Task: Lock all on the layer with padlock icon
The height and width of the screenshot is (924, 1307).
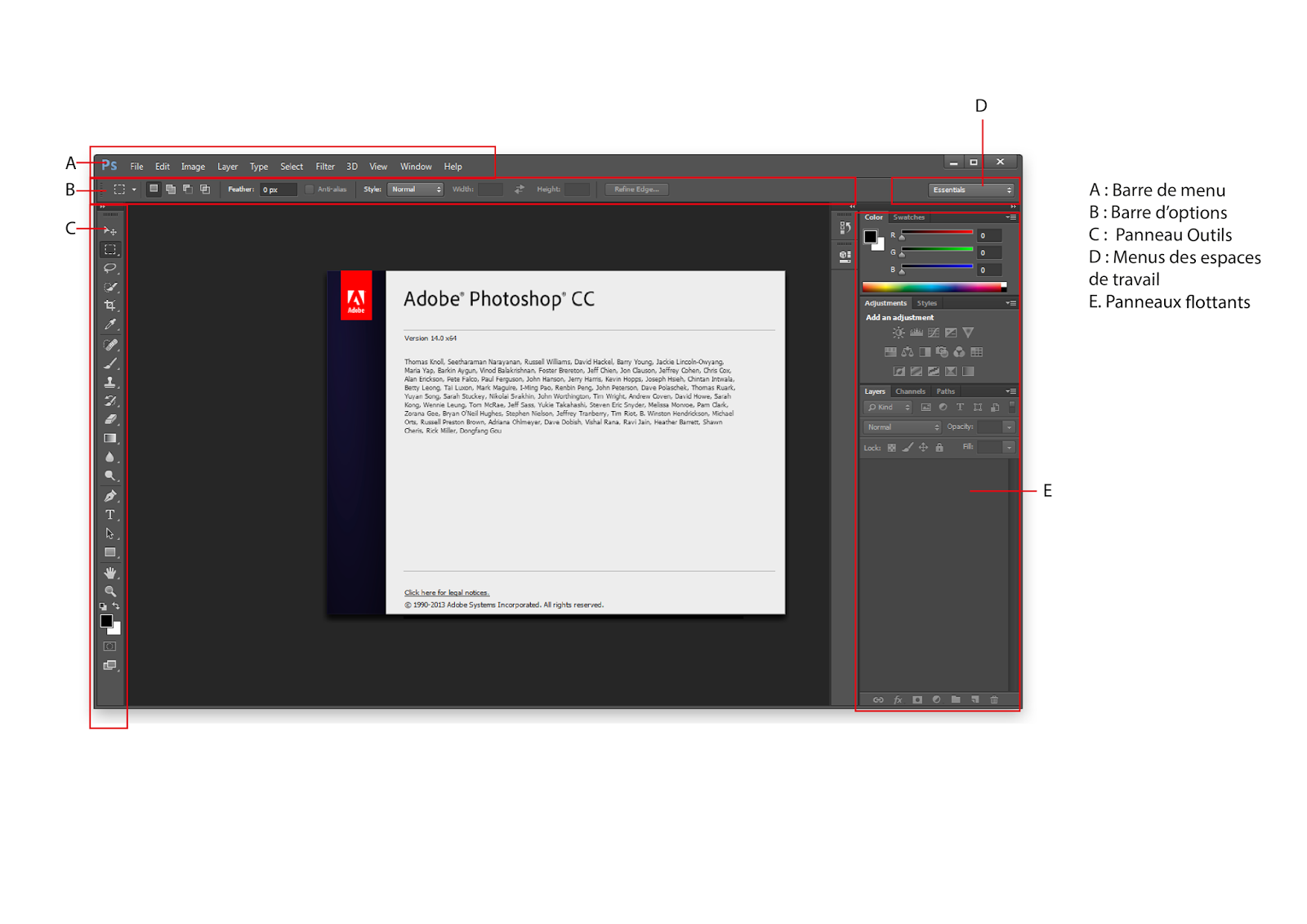Action: (x=940, y=448)
